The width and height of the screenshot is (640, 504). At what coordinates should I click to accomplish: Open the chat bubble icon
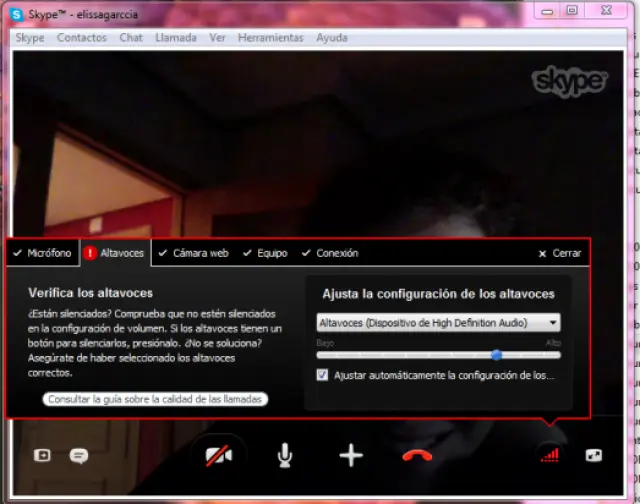[79, 455]
